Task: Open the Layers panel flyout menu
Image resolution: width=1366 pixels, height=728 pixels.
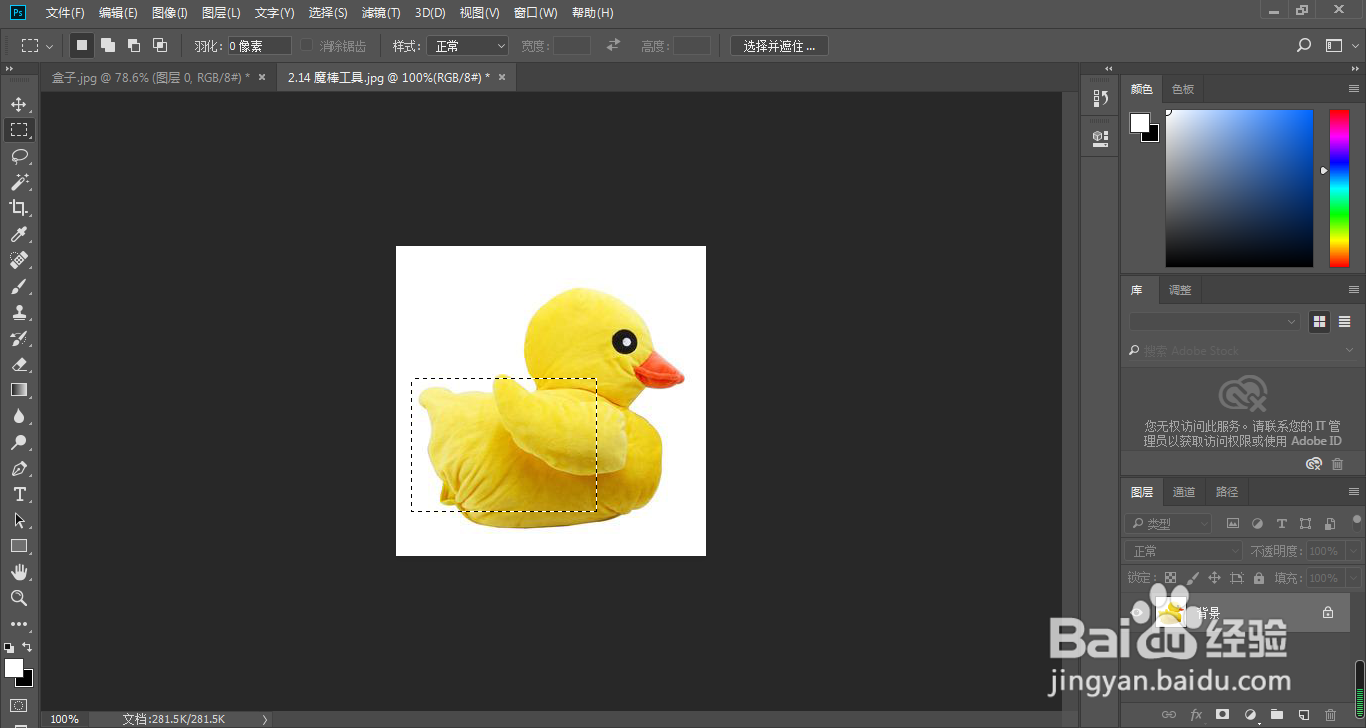Action: pyautogui.click(x=1354, y=491)
